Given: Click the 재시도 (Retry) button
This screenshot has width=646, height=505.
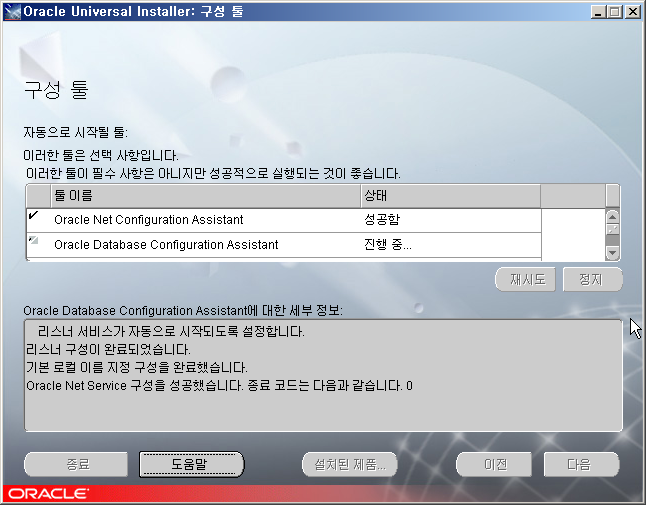Looking at the screenshot, I should [x=525, y=280].
